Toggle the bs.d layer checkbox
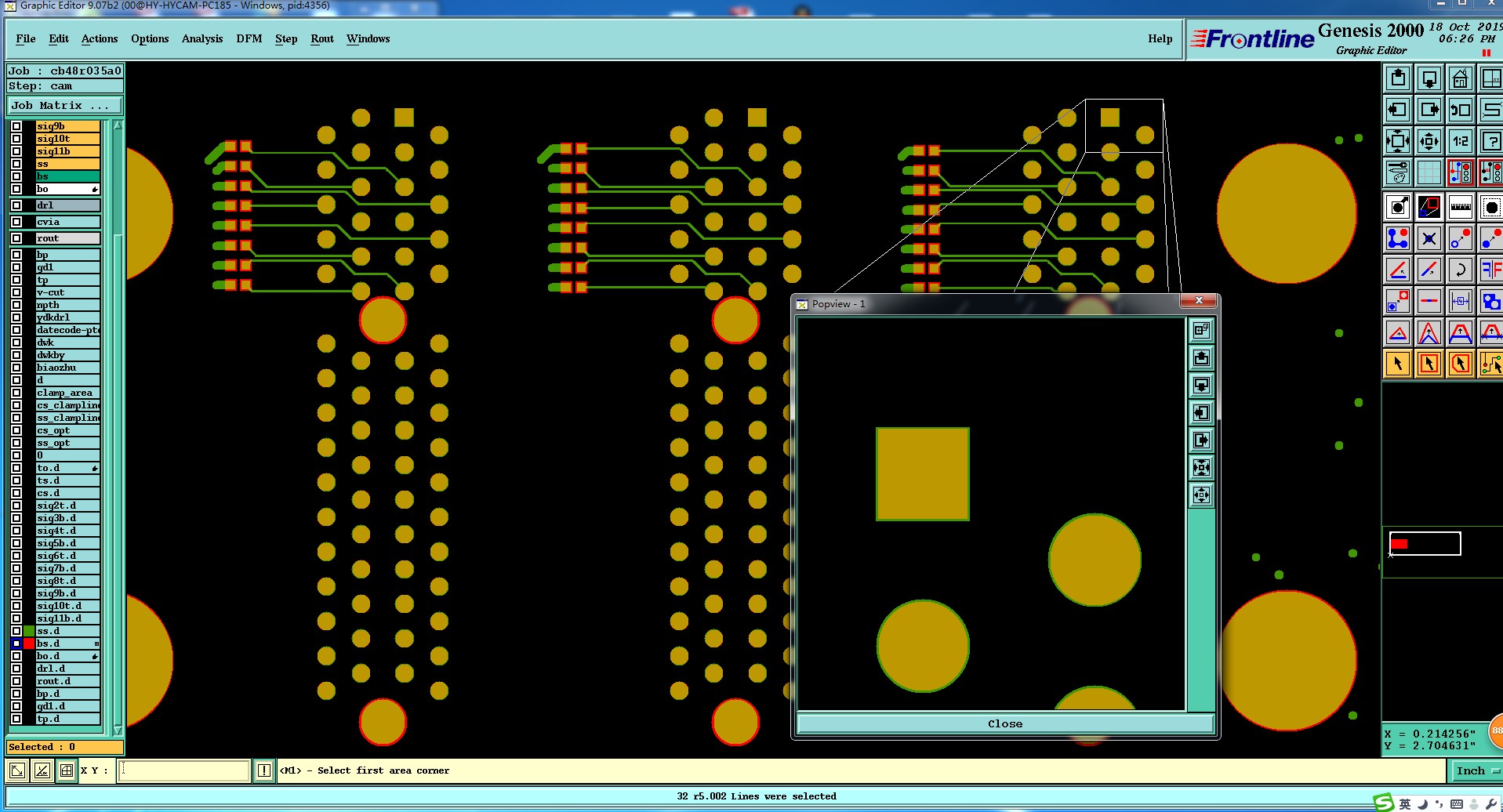 coord(16,643)
